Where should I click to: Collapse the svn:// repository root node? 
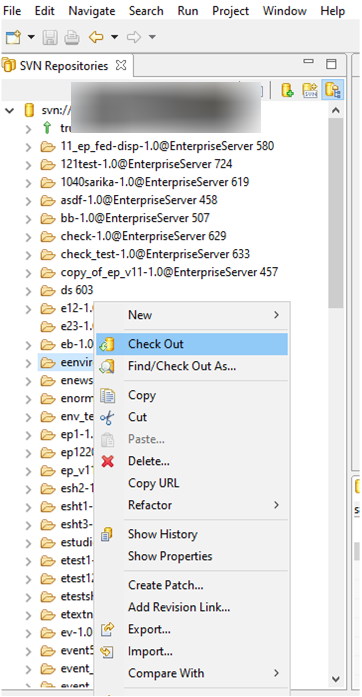[x=9, y=111]
